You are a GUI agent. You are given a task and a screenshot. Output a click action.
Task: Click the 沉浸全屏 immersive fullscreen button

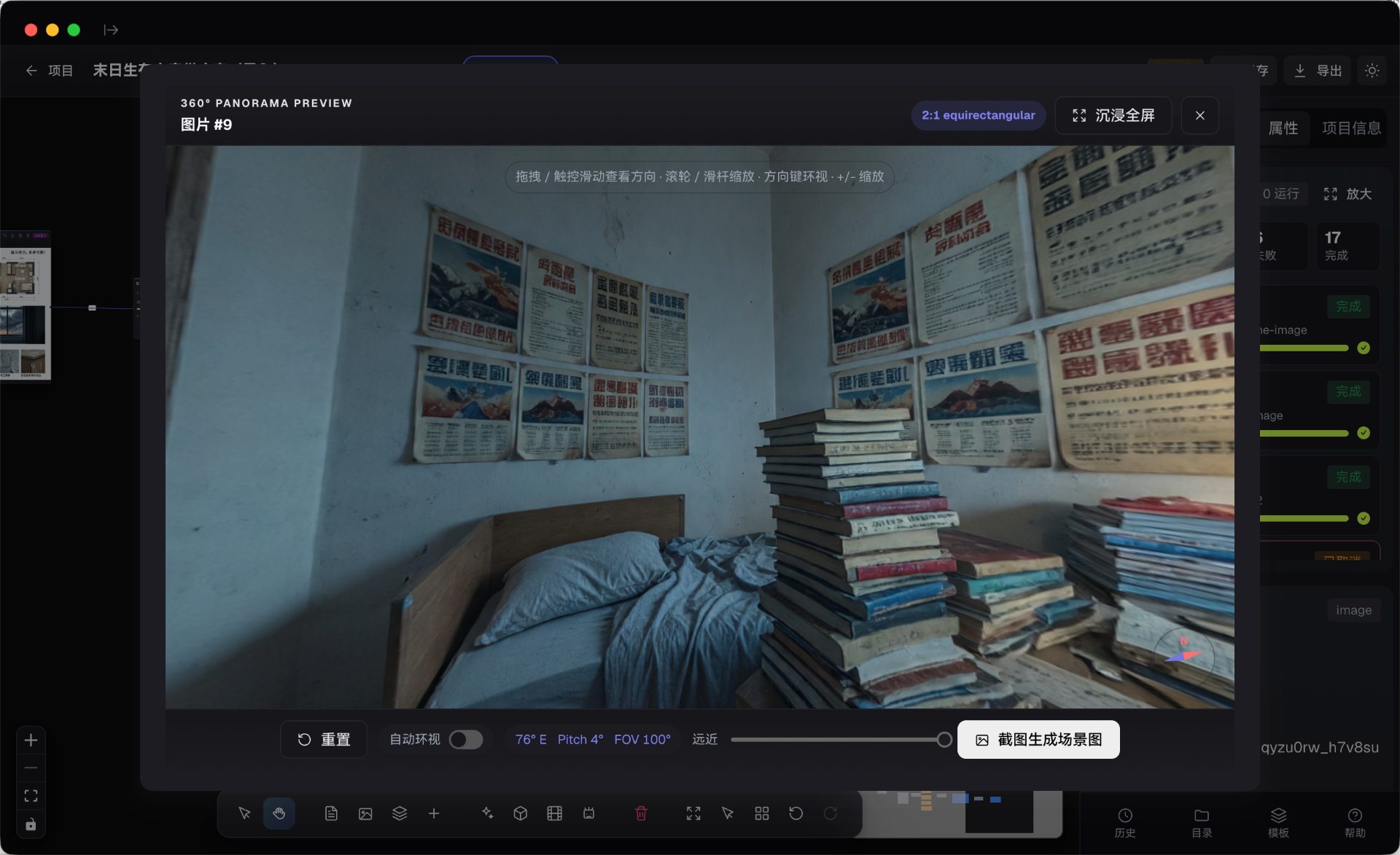pos(1113,115)
